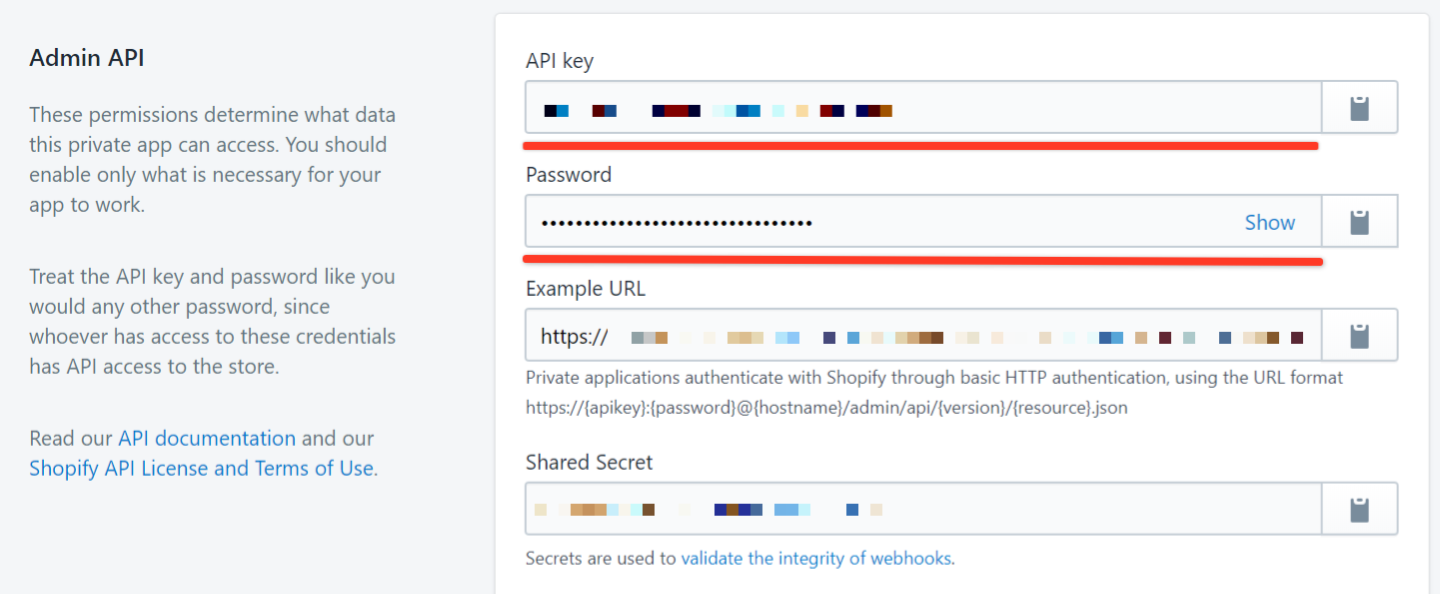Open the API documentation link
Image resolution: width=1440 pixels, height=594 pixels.
[207, 438]
